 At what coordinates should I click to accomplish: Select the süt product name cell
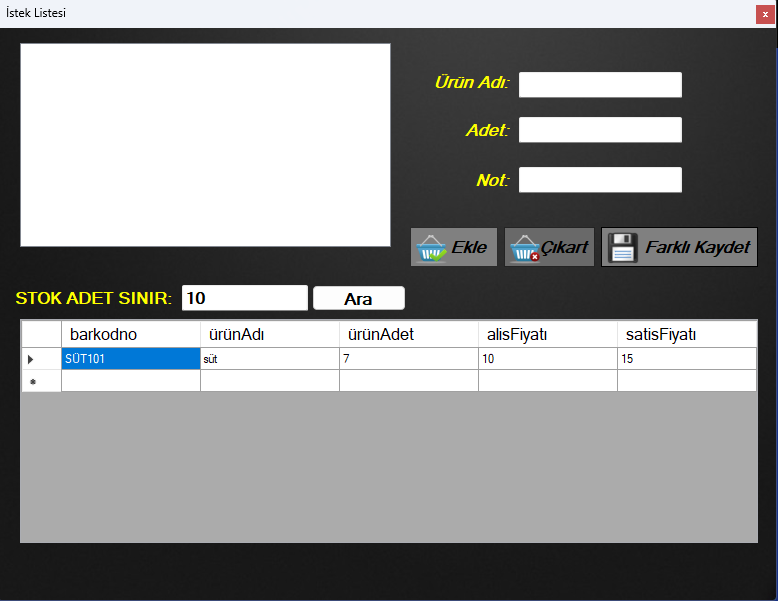click(270, 359)
